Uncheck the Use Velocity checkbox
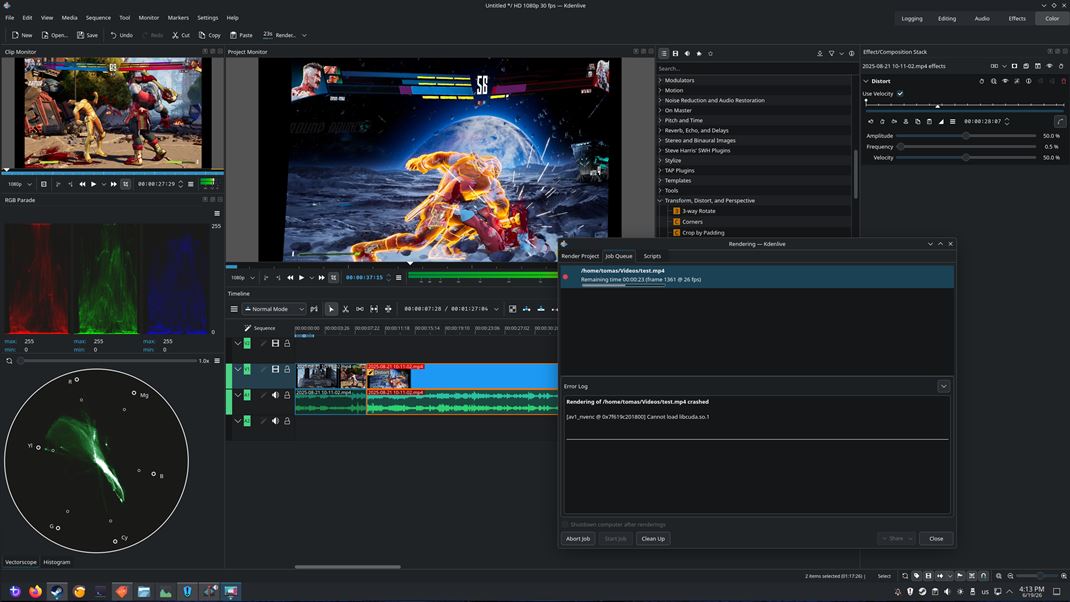This screenshot has height=602, width=1070. (900, 94)
